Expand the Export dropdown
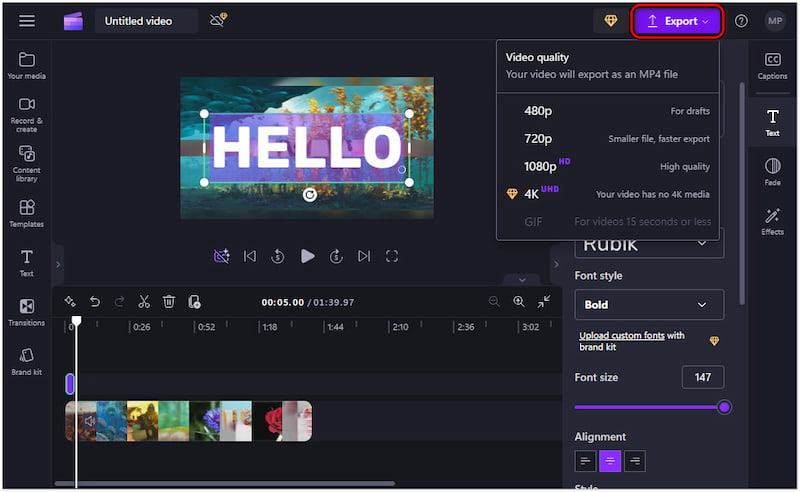 coord(678,21)
